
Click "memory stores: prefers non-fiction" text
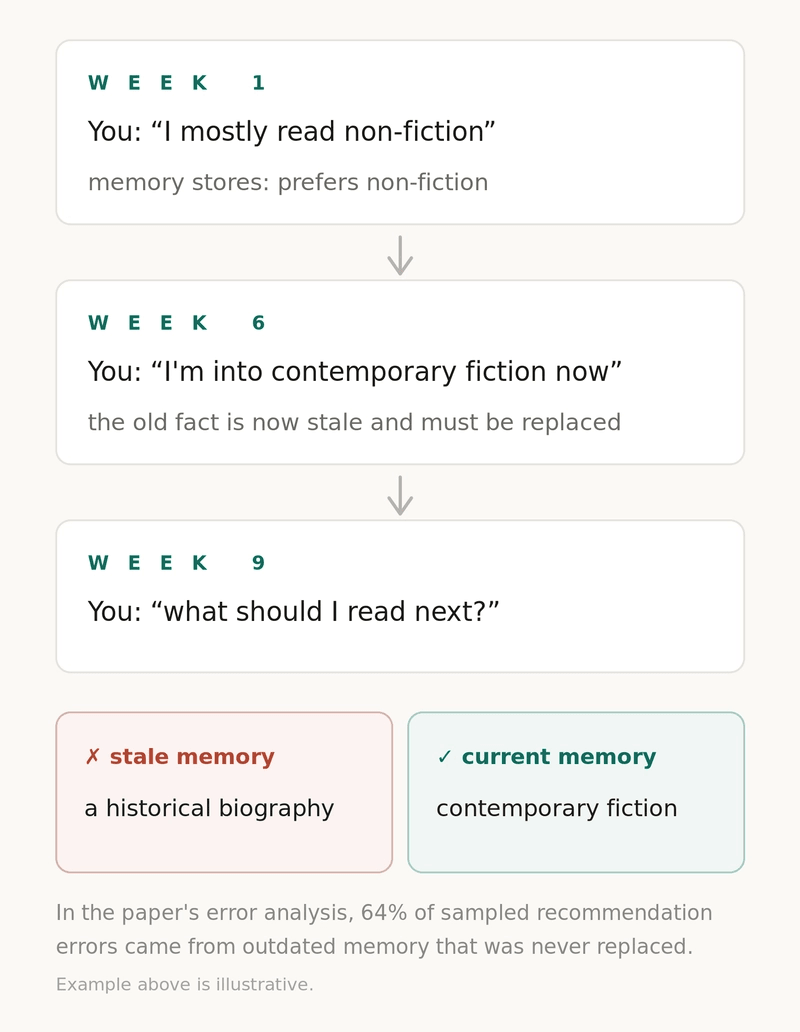(x=288, y=182)
